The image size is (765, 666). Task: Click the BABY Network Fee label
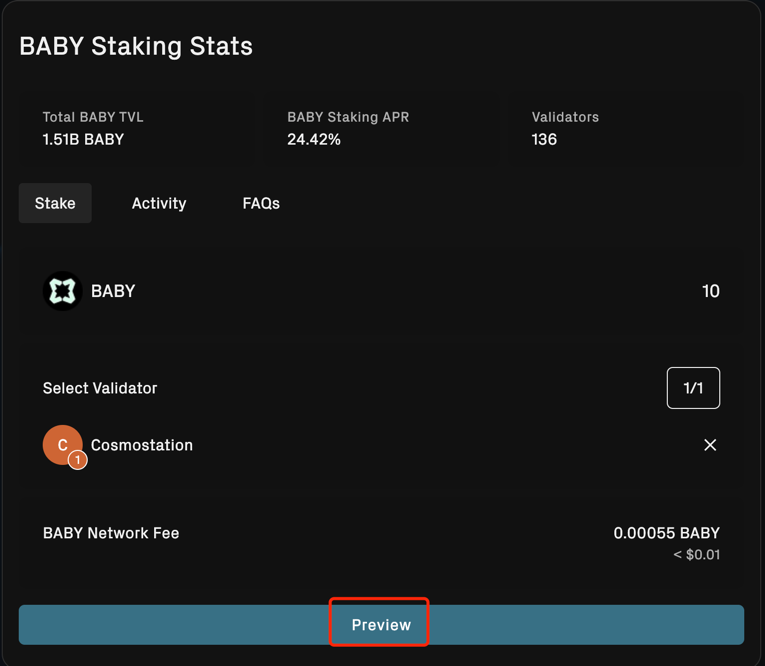(x=111, y=533)
